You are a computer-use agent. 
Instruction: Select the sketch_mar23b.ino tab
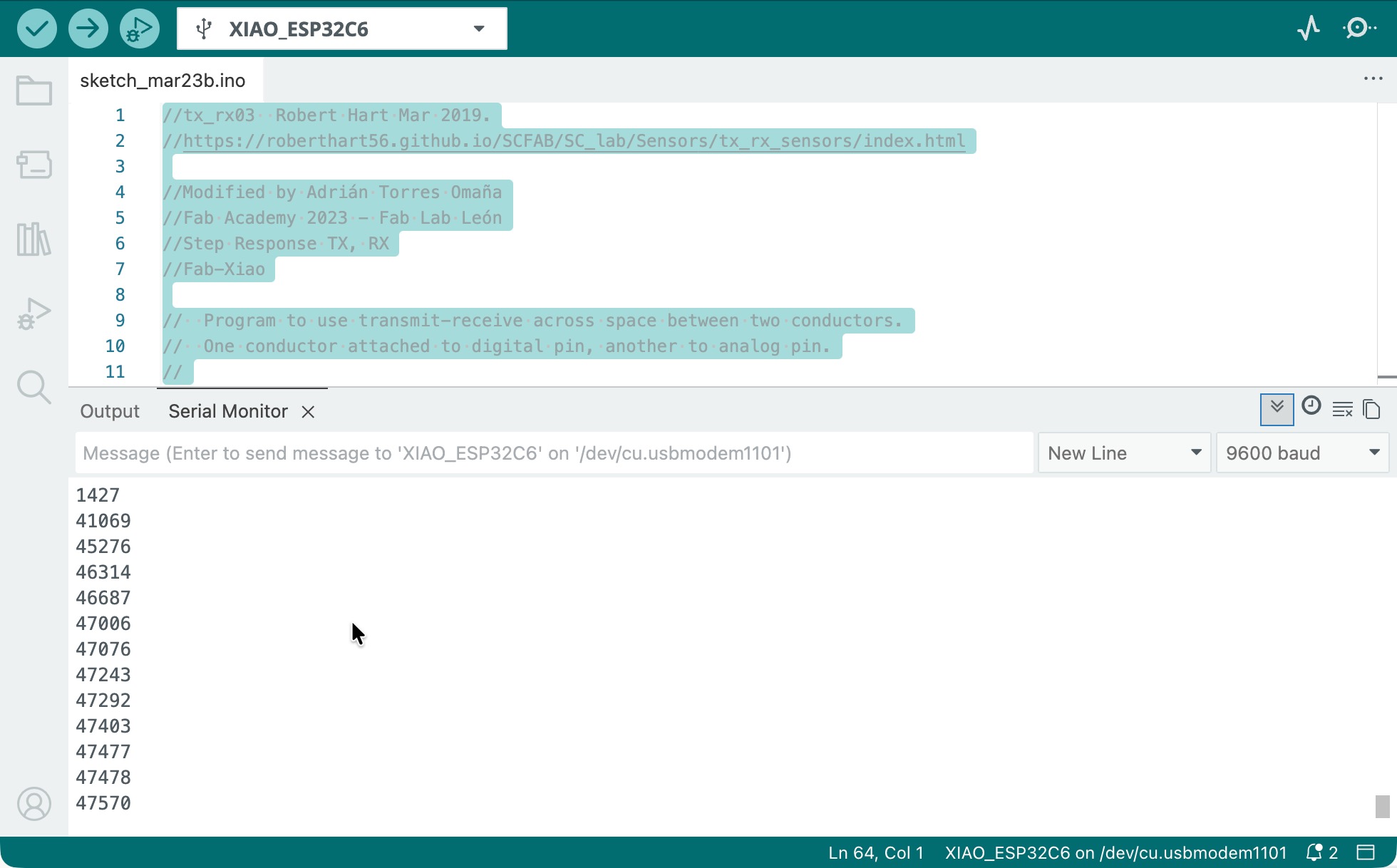(163, 80)
